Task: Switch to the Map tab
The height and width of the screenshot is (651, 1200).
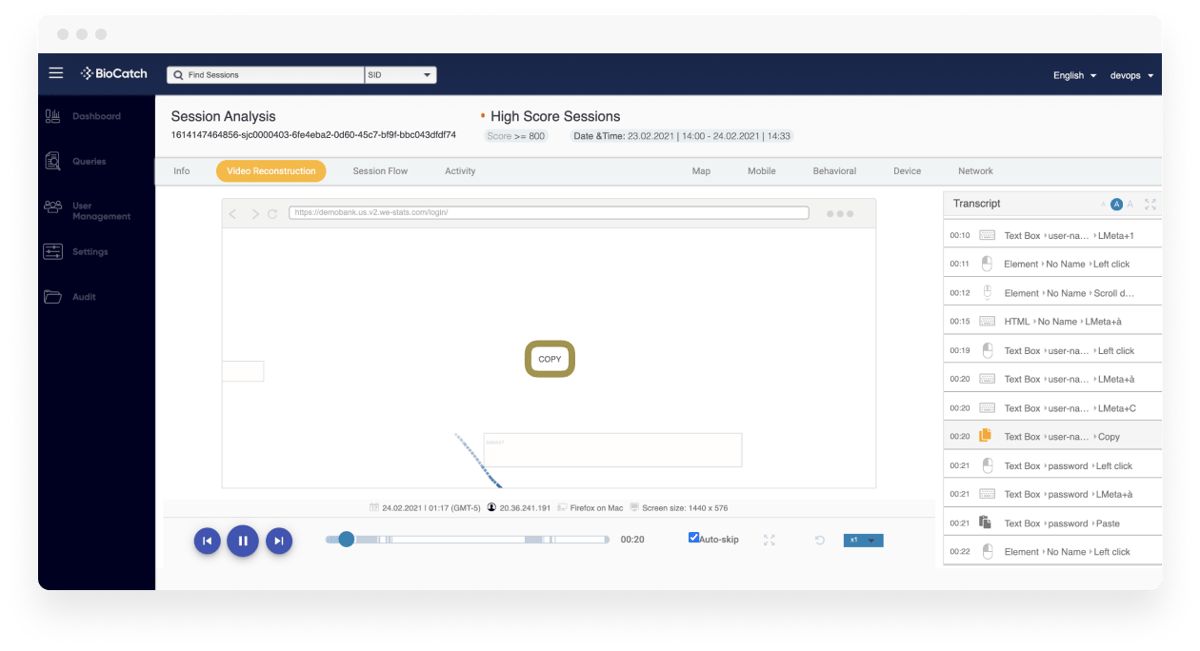Action: (701, 171)
